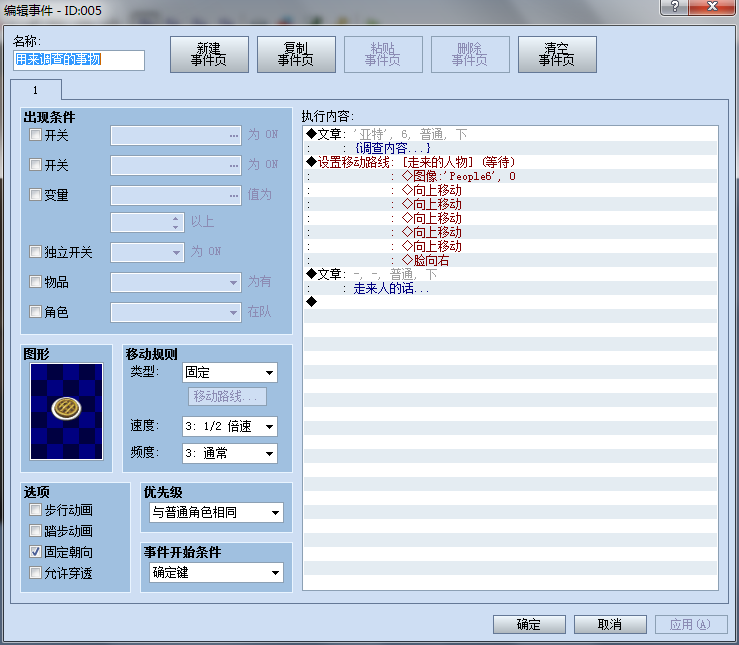This screenshot has width=739, height=645.
Task: Select event page tab 1
Action: (36, 90)
